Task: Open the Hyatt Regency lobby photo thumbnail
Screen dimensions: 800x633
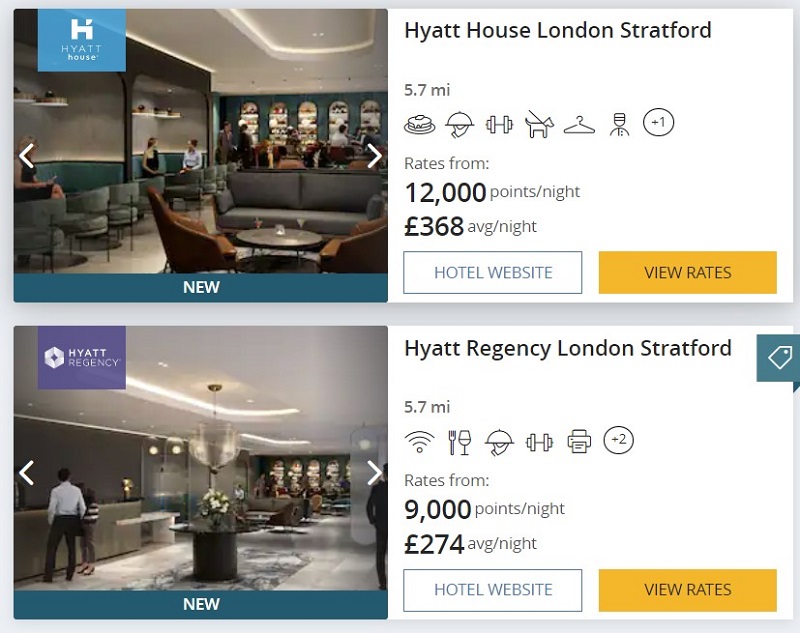Action: tap(201, 459)
